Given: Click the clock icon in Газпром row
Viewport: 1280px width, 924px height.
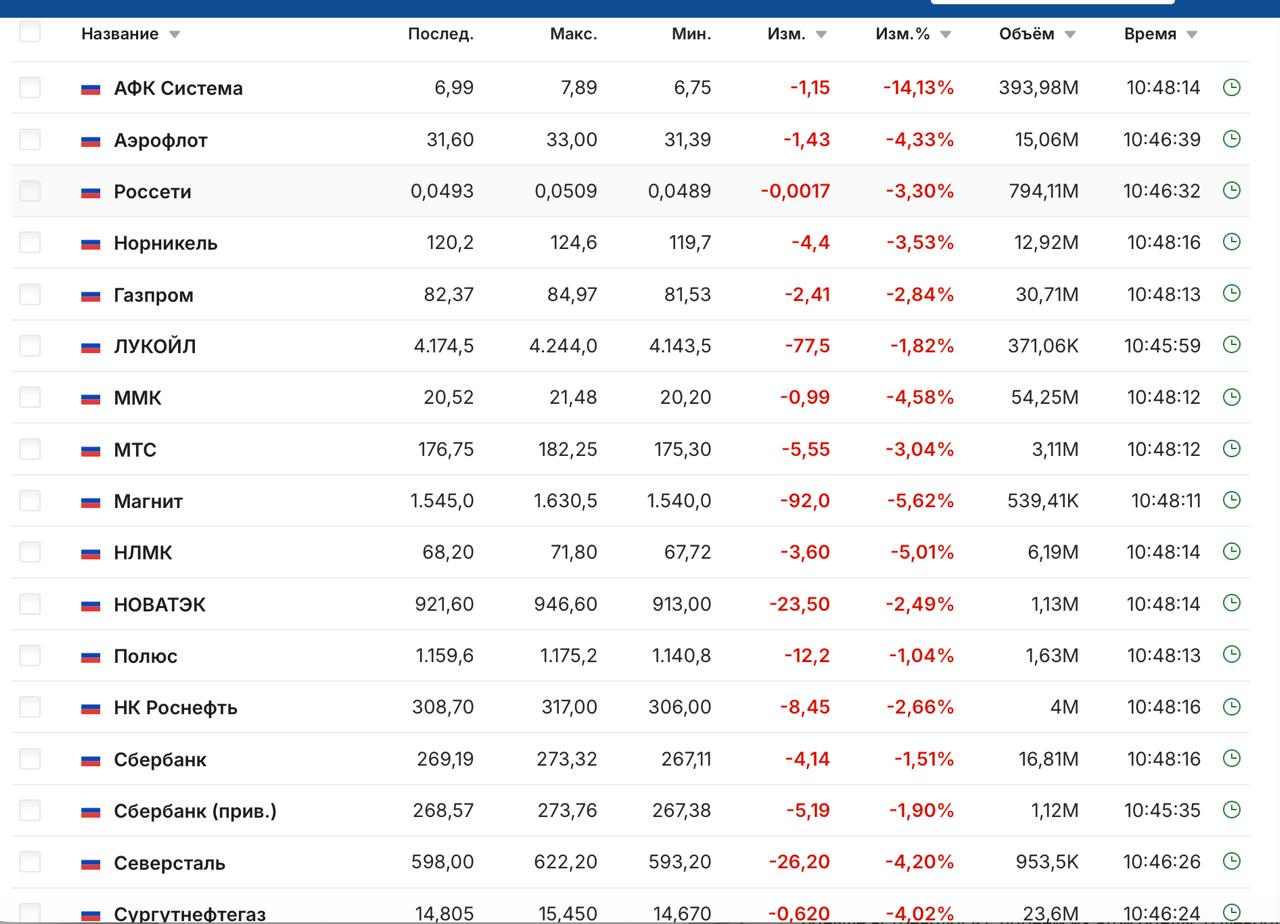Looking at the screenshot, I should (x=1231, y=293).
